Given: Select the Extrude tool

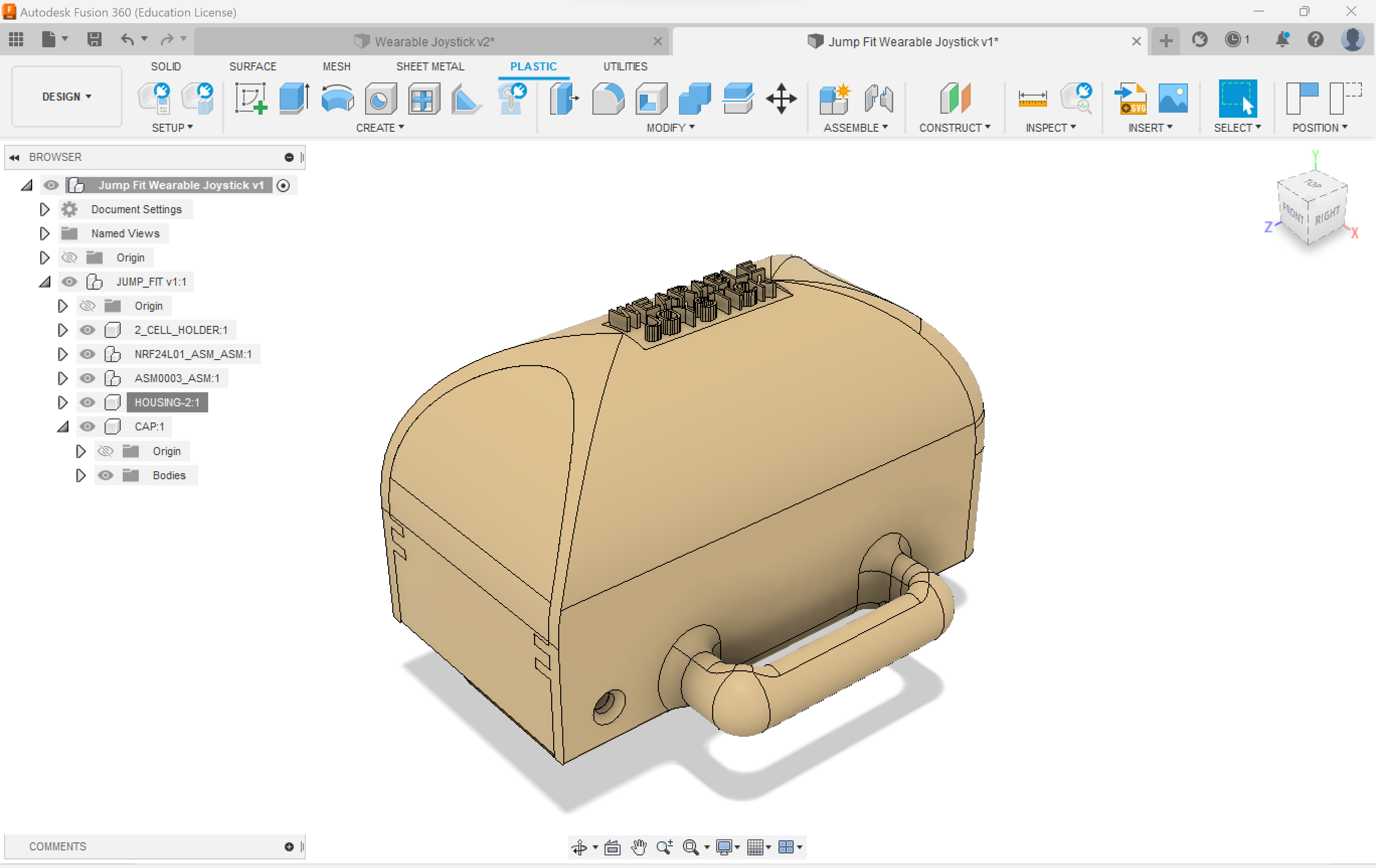Looking at the screenshot, I should pyautogui.click(x=294, y=98).
